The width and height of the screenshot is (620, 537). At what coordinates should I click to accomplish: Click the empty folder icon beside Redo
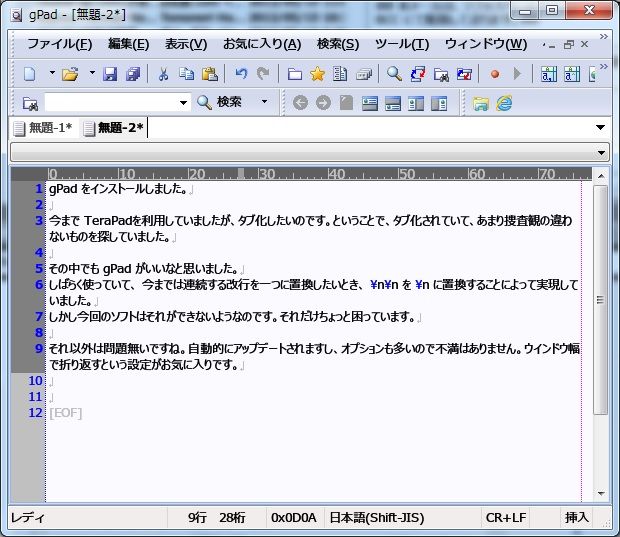pos(295,74)
